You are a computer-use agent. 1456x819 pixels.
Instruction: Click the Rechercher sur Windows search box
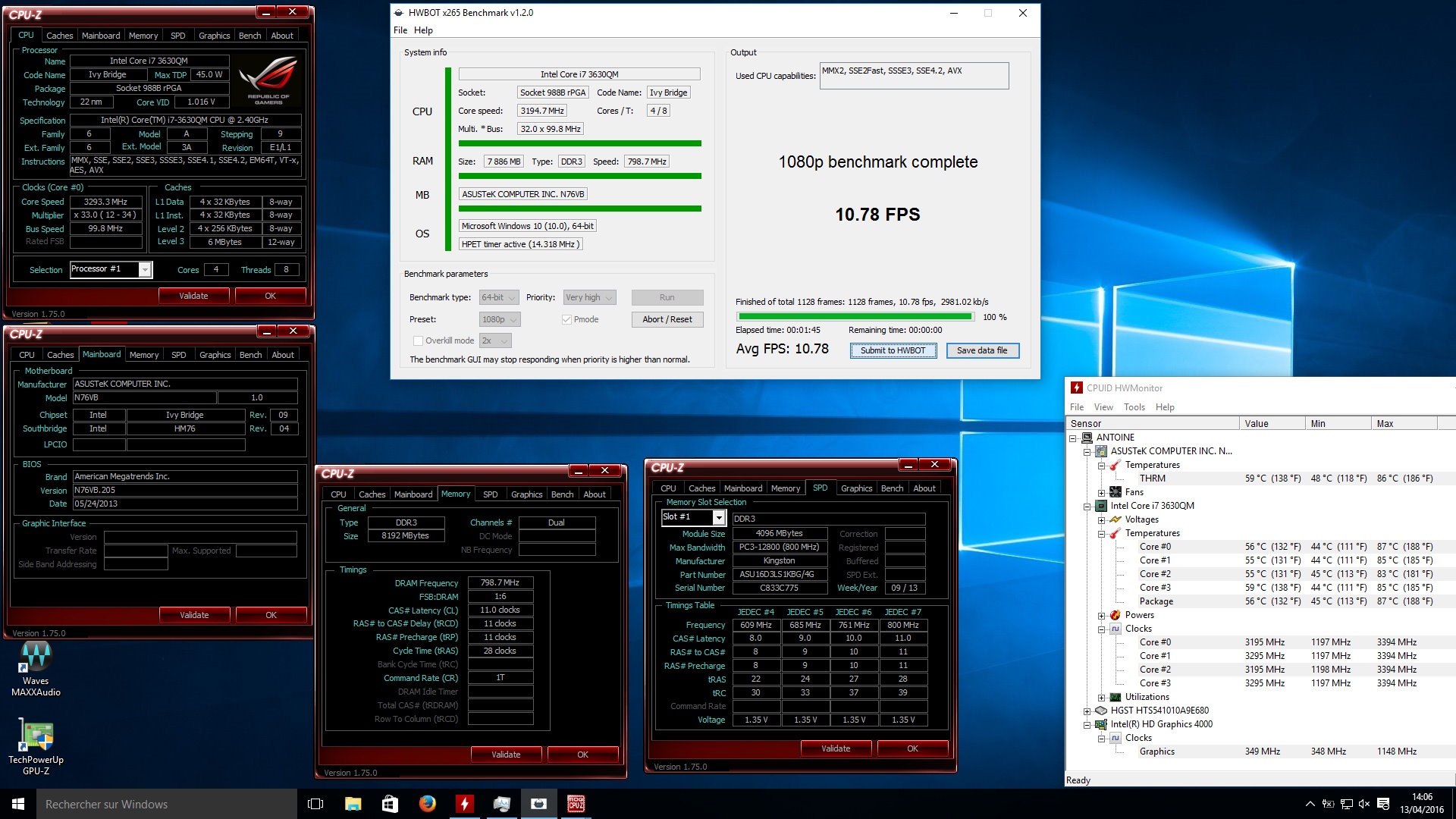[x=167, y=804]
